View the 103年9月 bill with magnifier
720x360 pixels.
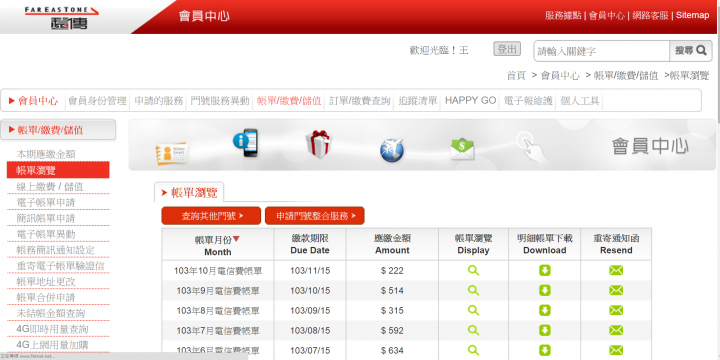pyautogui.click(x=473, y=290)
